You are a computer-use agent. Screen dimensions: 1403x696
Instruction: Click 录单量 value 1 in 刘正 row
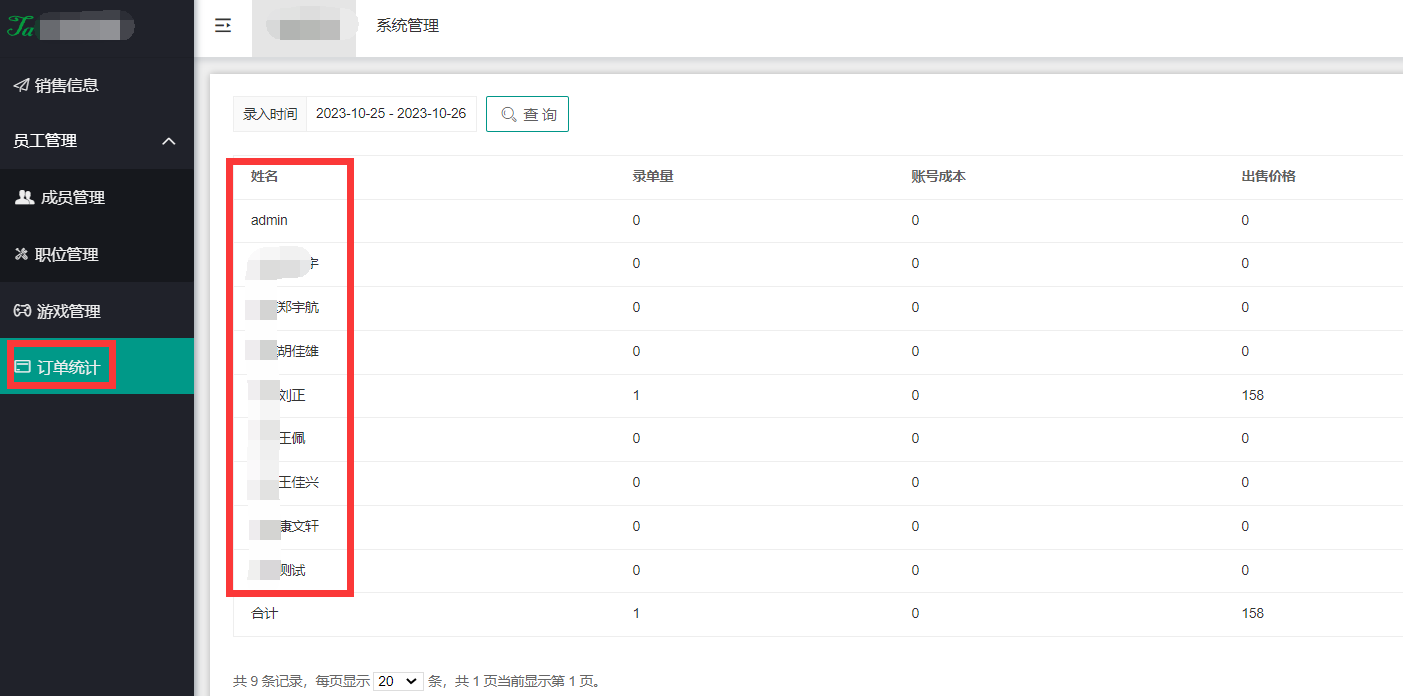pos(636,395)
